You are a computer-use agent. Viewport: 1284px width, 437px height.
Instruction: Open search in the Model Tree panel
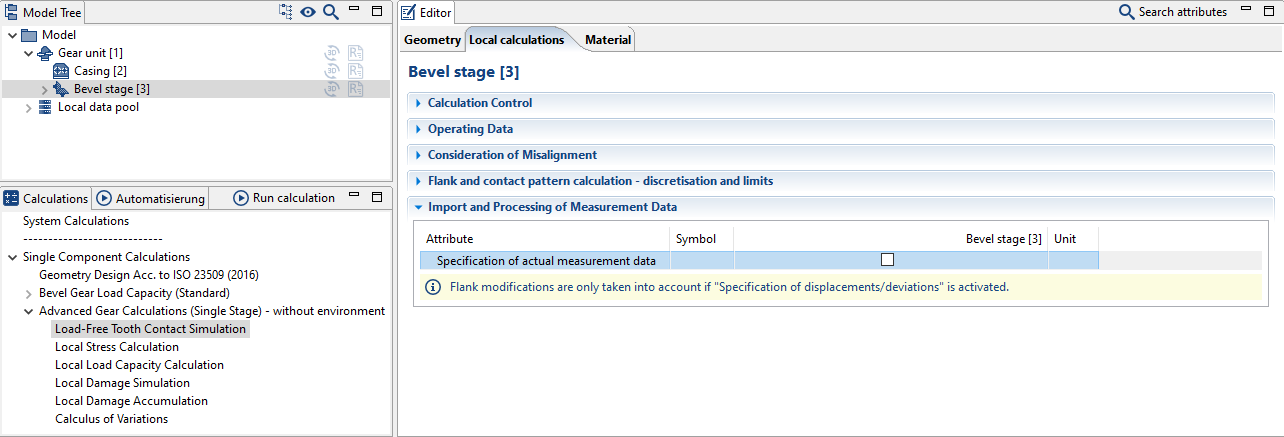tap(330, 12)
